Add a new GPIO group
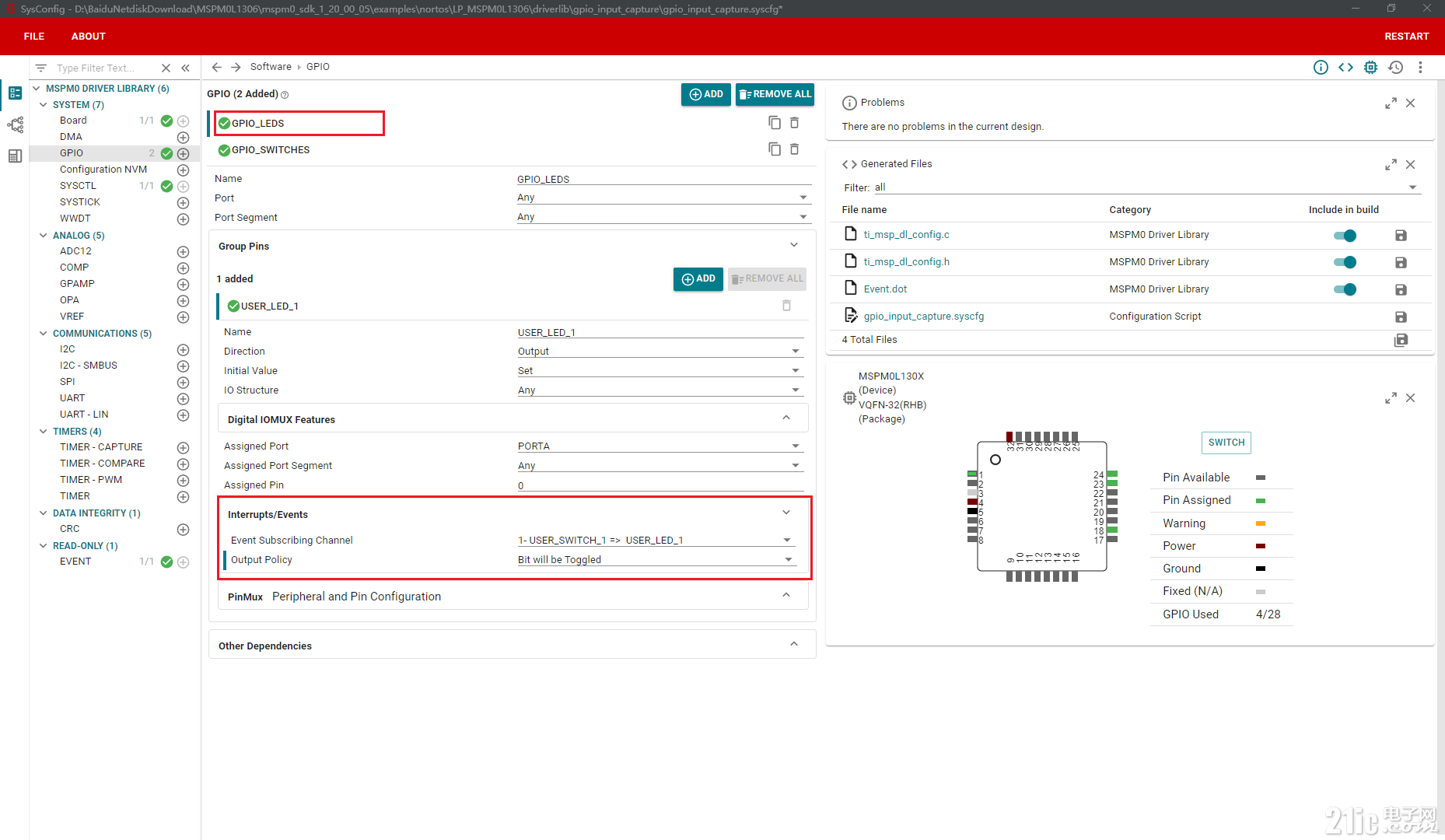This screenshot has height=840, width=1445. (x=705, y=94)
